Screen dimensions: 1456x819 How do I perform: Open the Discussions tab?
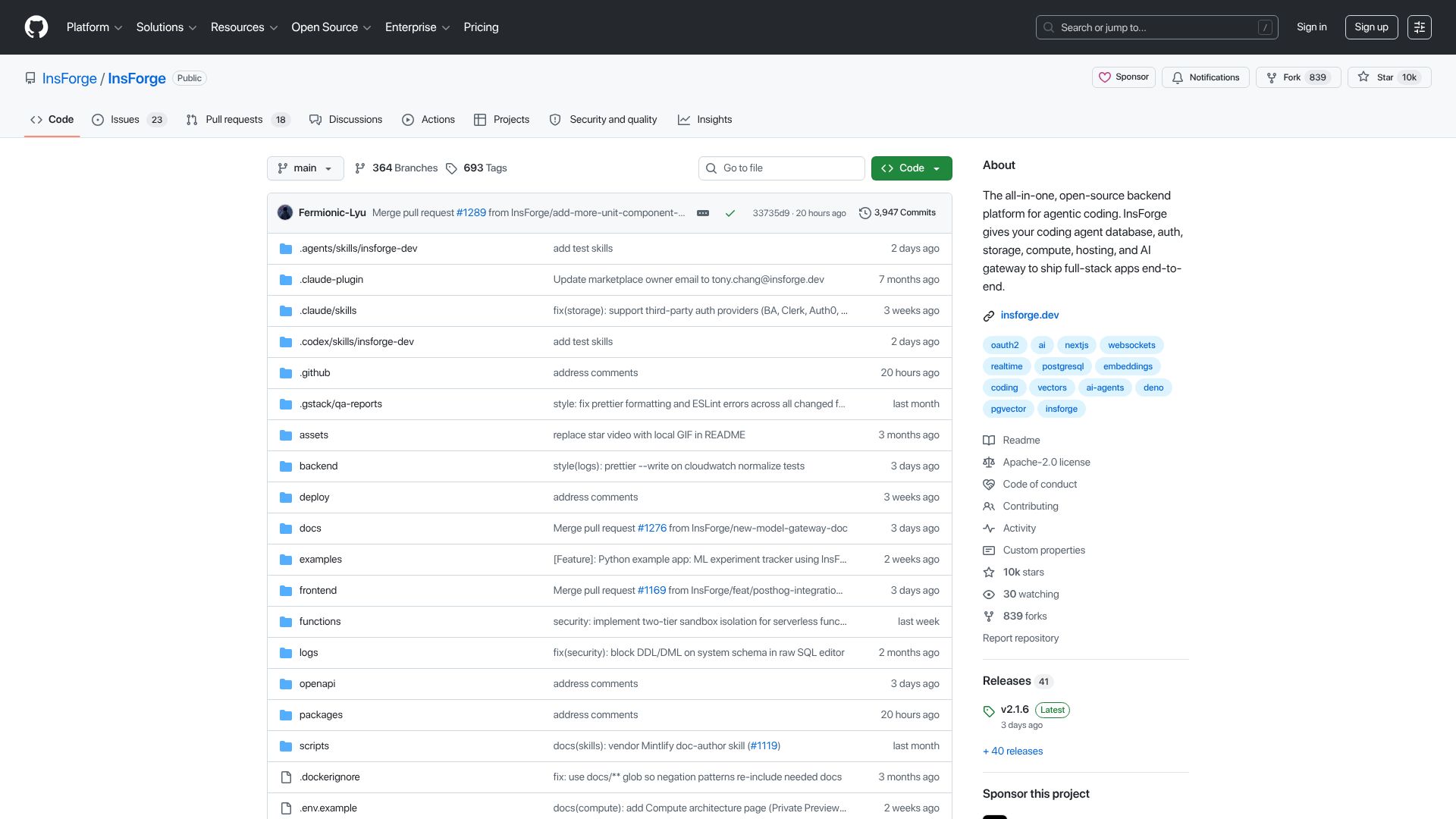[346, 120]
